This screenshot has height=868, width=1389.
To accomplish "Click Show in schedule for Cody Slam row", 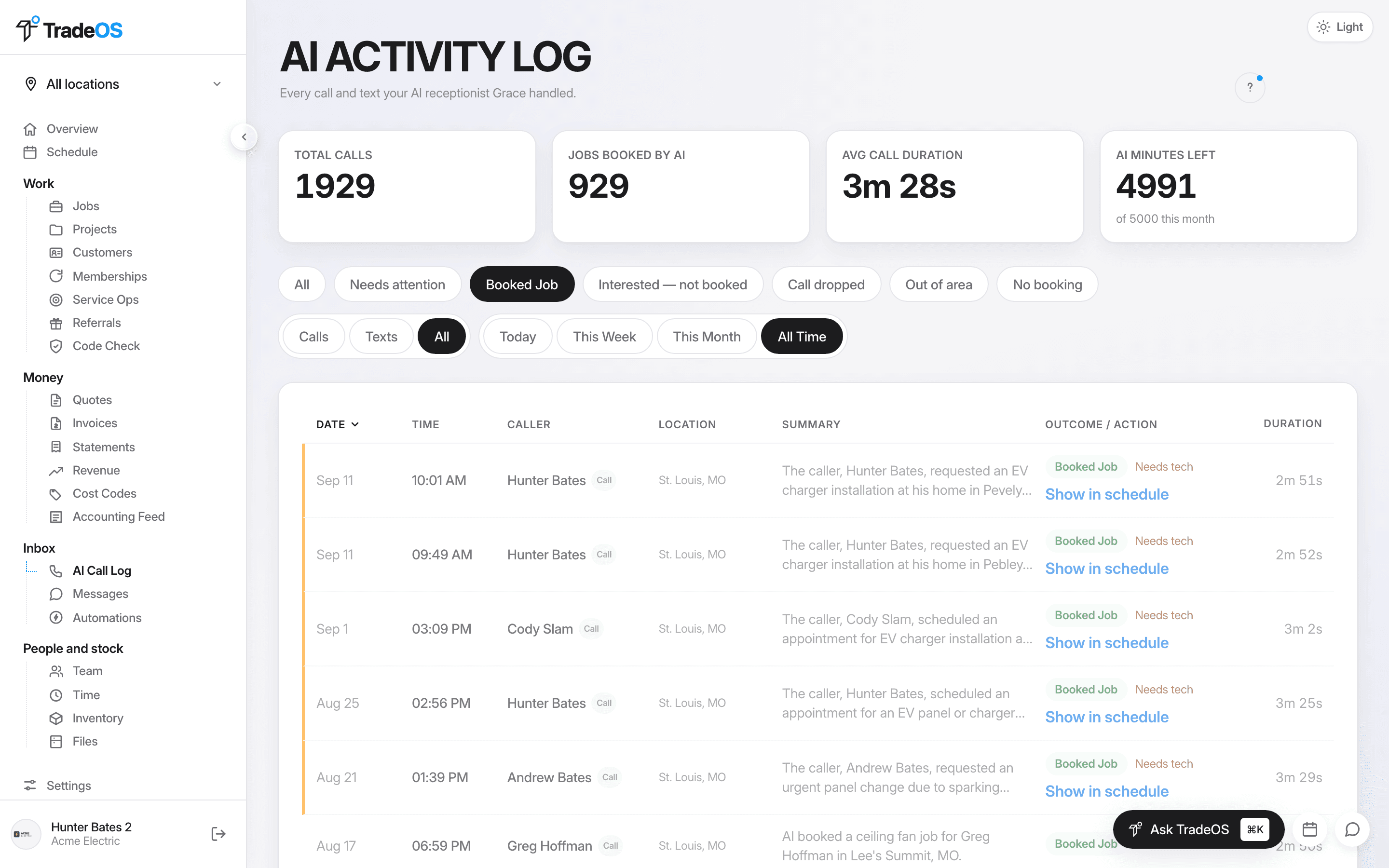I will click(x=1106, y=643).
